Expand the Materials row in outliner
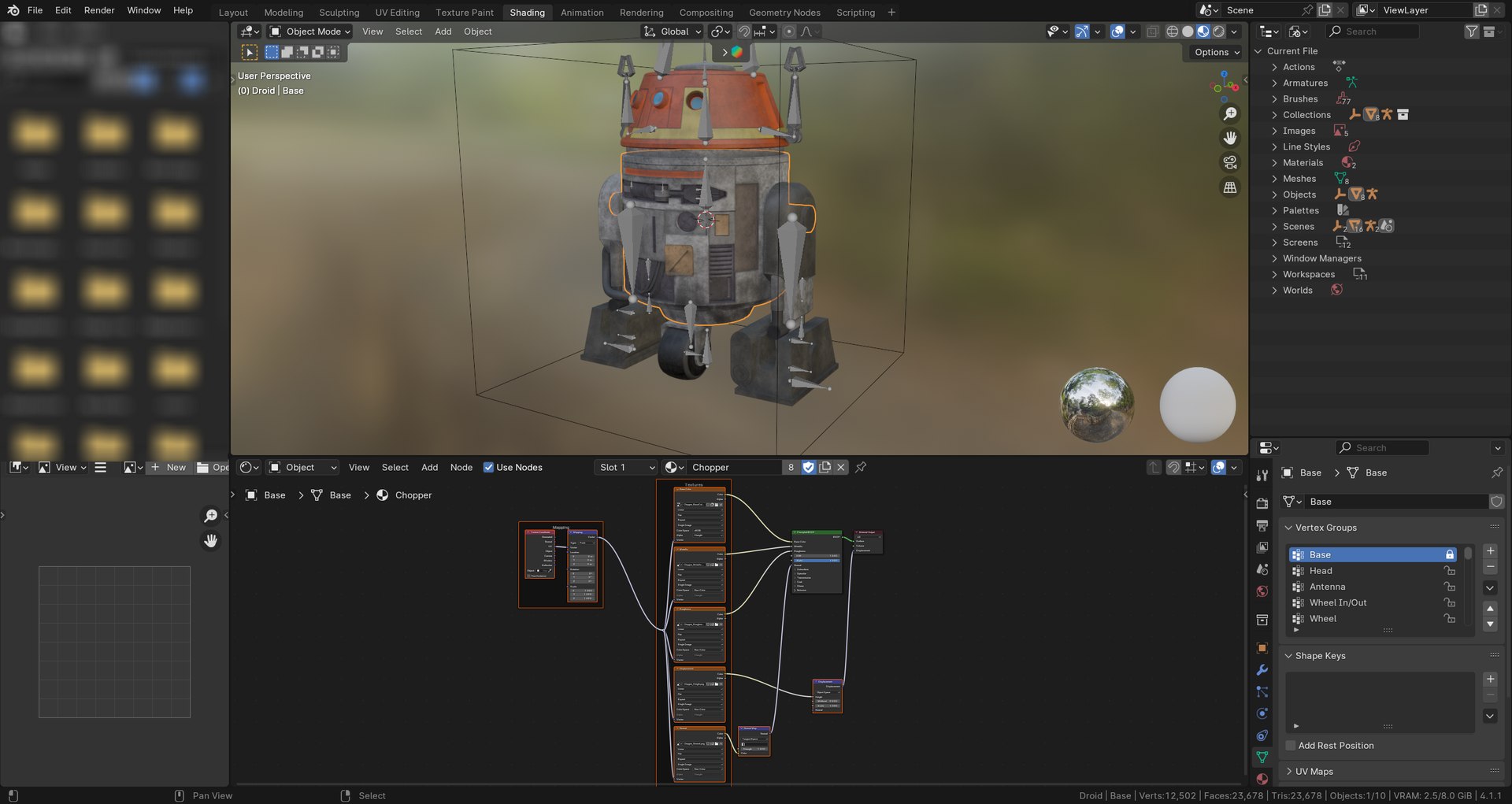1512x804 pixels. point(1274,163)
